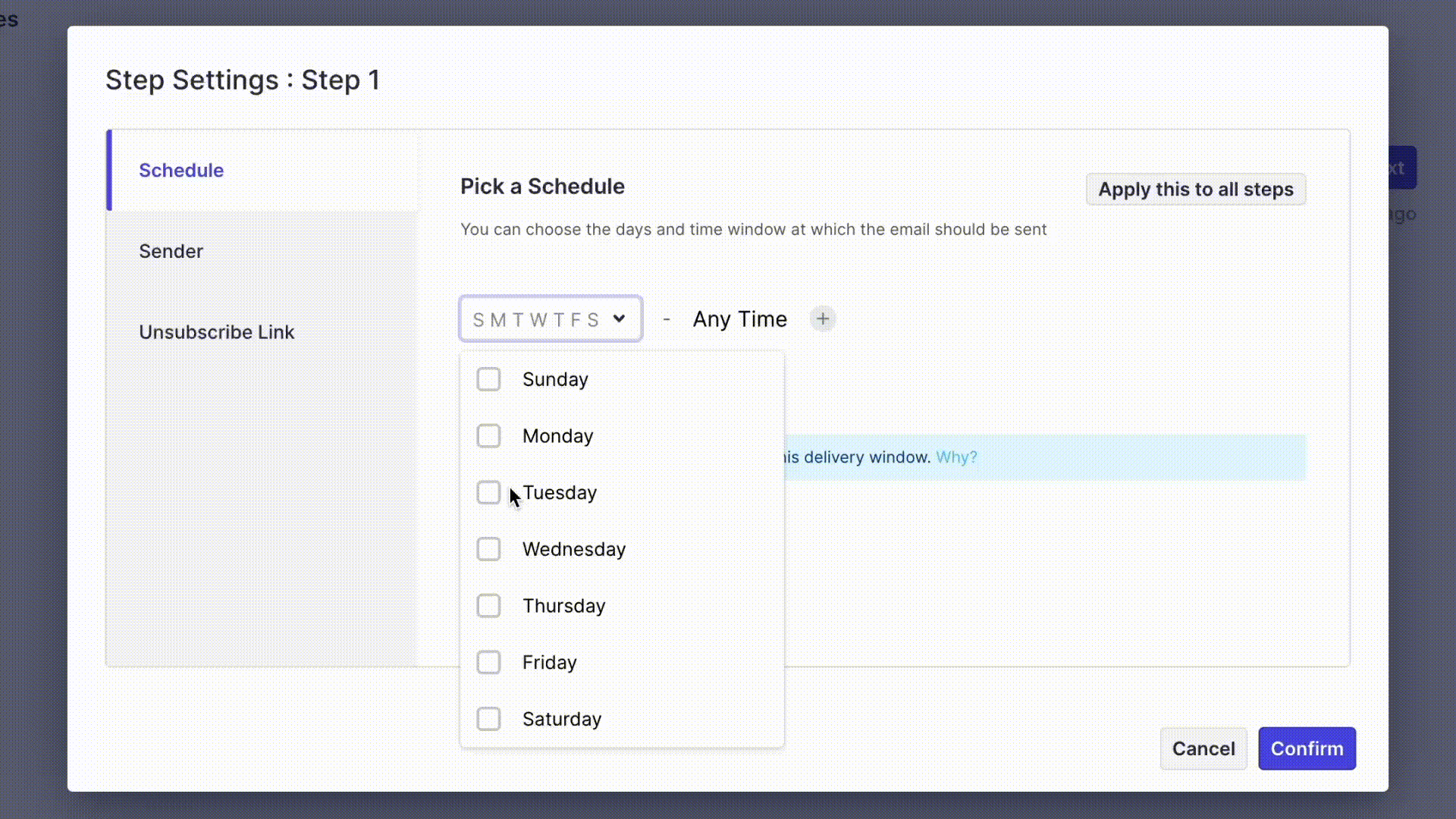Screen dimensions: 1456x819
Task: Check the Monday checkbox
Action: pyautogui.click(x=488, y=436)
